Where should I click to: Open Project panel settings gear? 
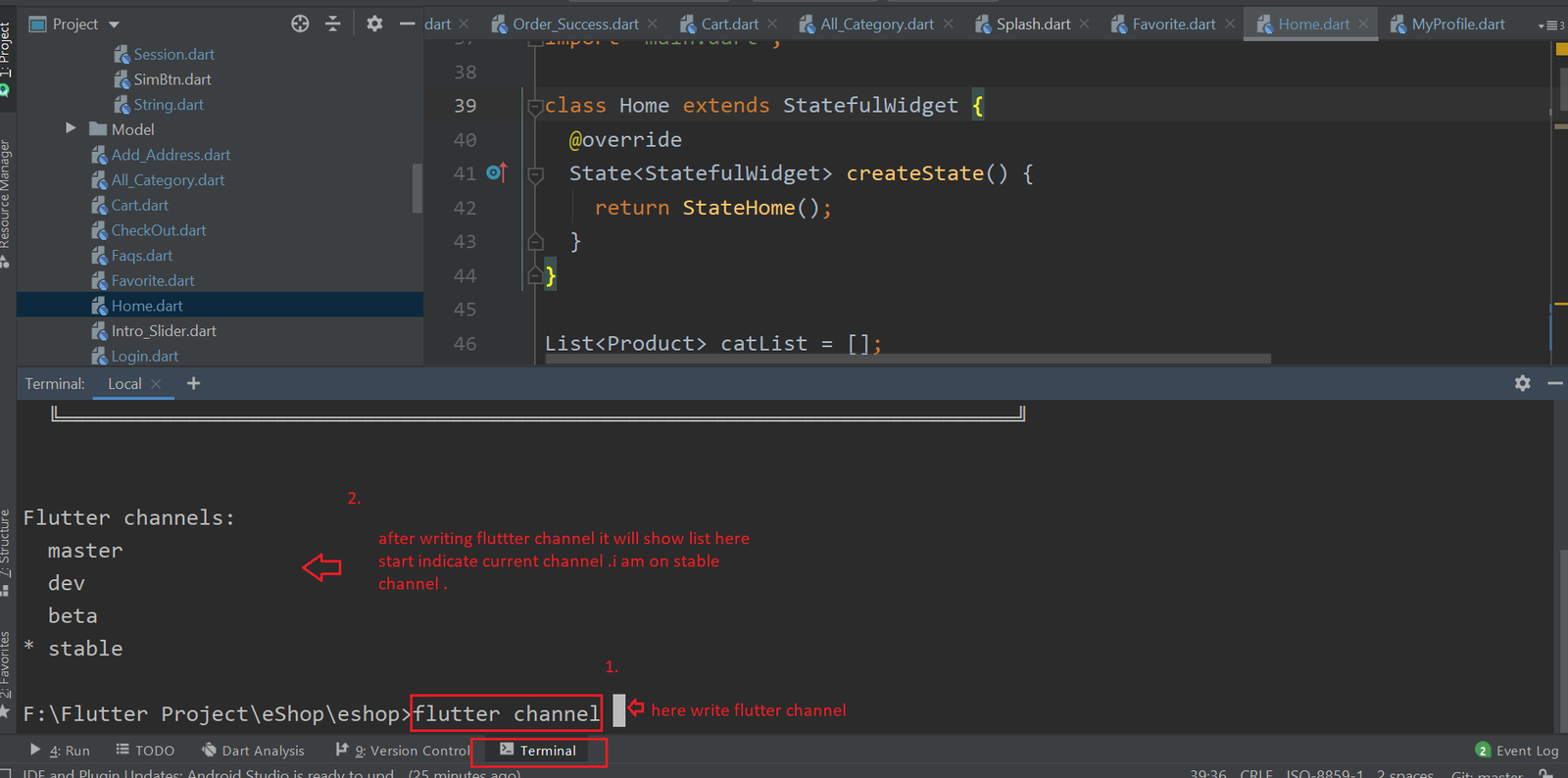pos(374,24)
